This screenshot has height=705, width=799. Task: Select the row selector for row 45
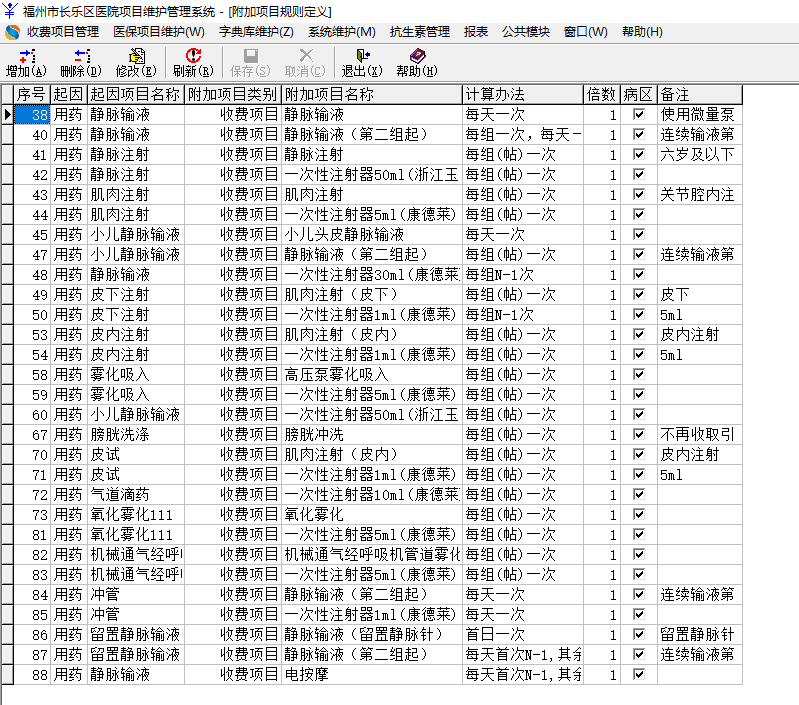[7, 234]
